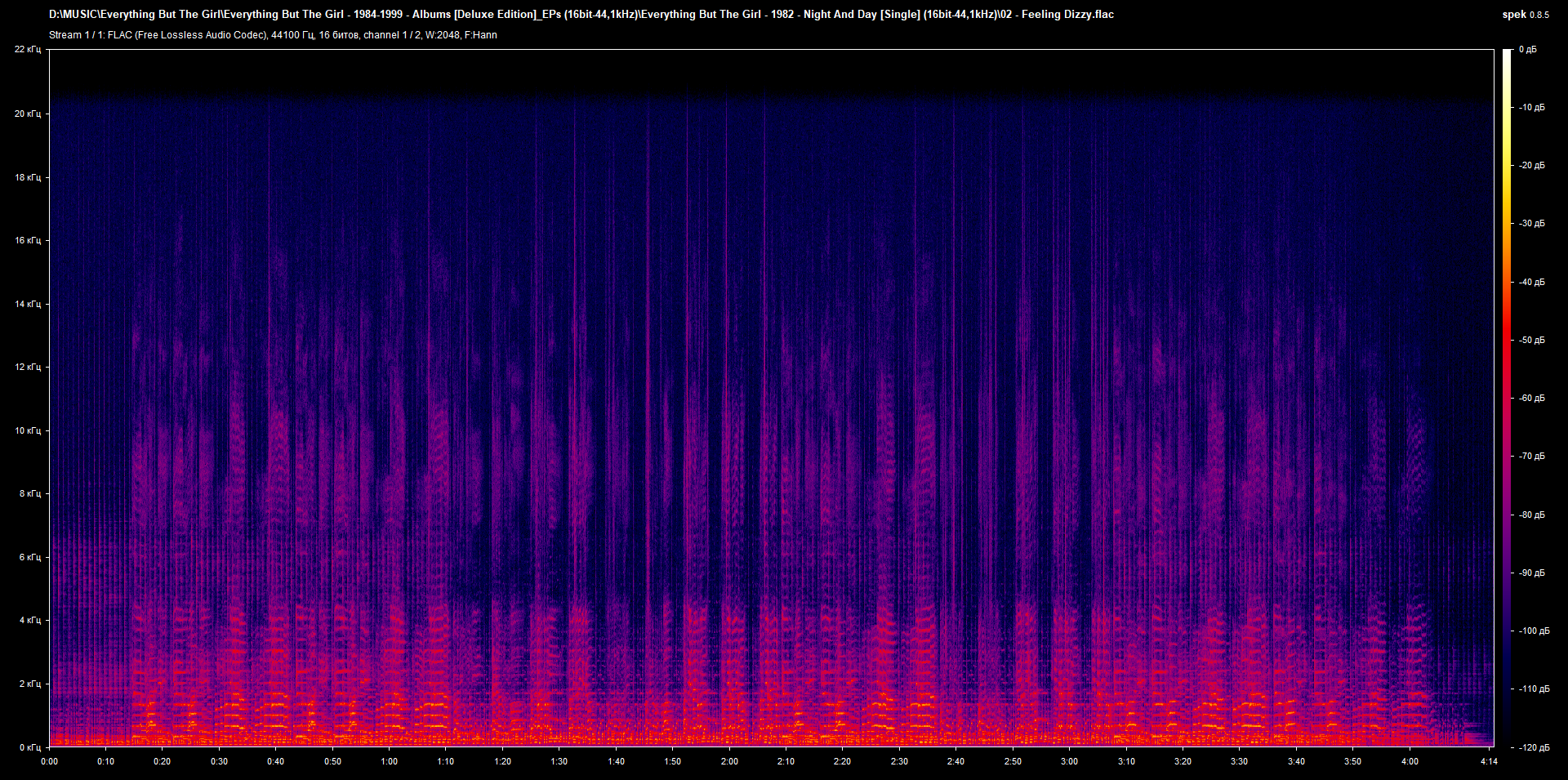The width and height of the screenshot is (1568, 780).
Task: Click the 18 кГц frequency axis label
Action: (28, 177)
